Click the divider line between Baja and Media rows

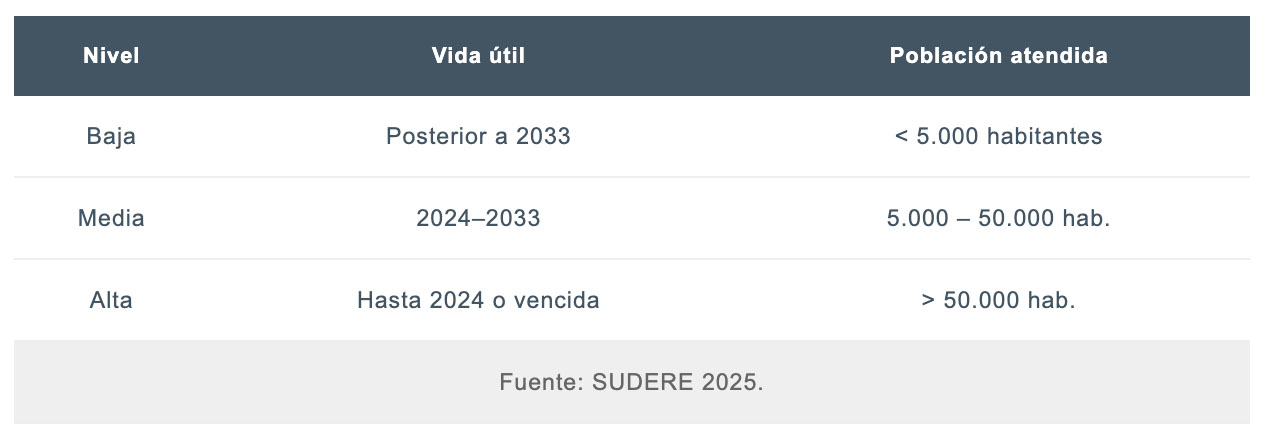tap(632, 178)
